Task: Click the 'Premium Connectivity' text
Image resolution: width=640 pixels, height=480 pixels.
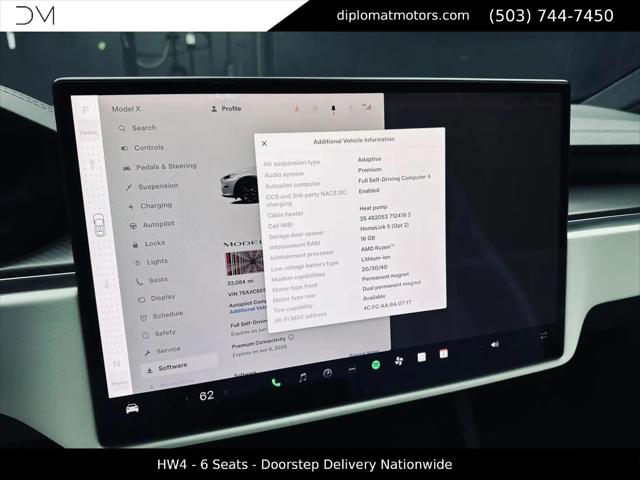Action: click(x=259, y=342)
